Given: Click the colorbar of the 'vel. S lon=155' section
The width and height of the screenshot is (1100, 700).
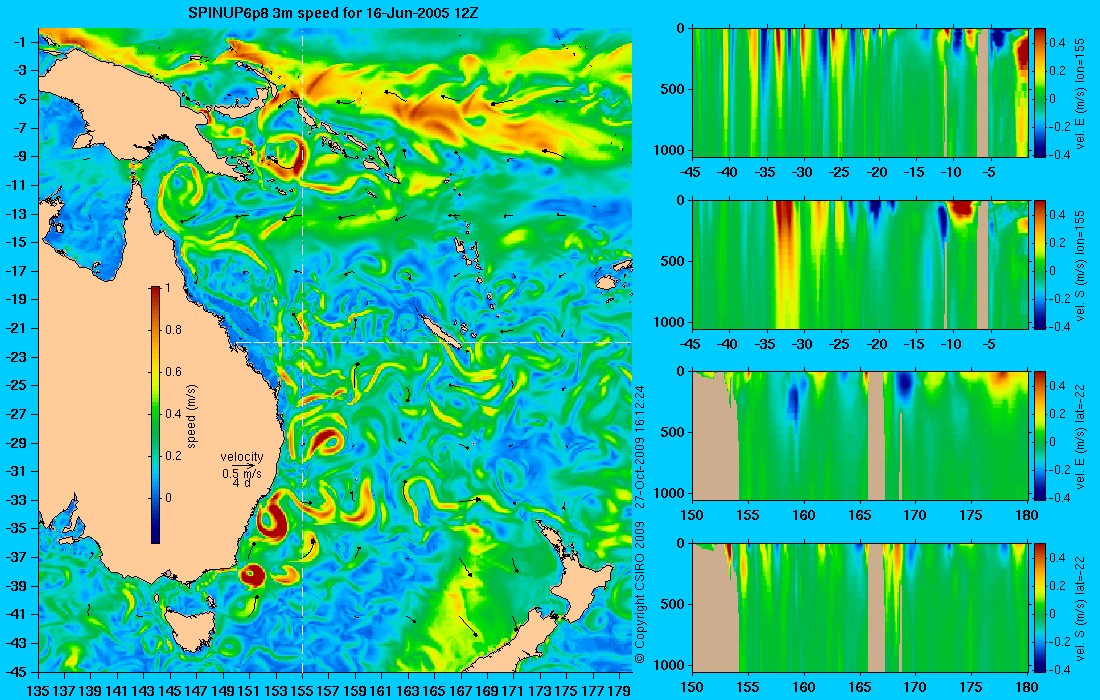Looking at the screenshot, I should point(1039,264).
